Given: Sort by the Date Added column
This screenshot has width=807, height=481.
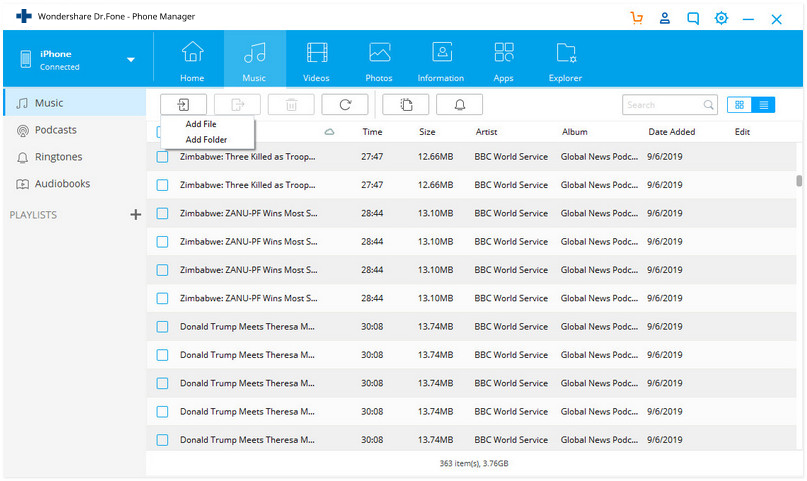Looking at the screenshot, I should (x=671, y=132).
